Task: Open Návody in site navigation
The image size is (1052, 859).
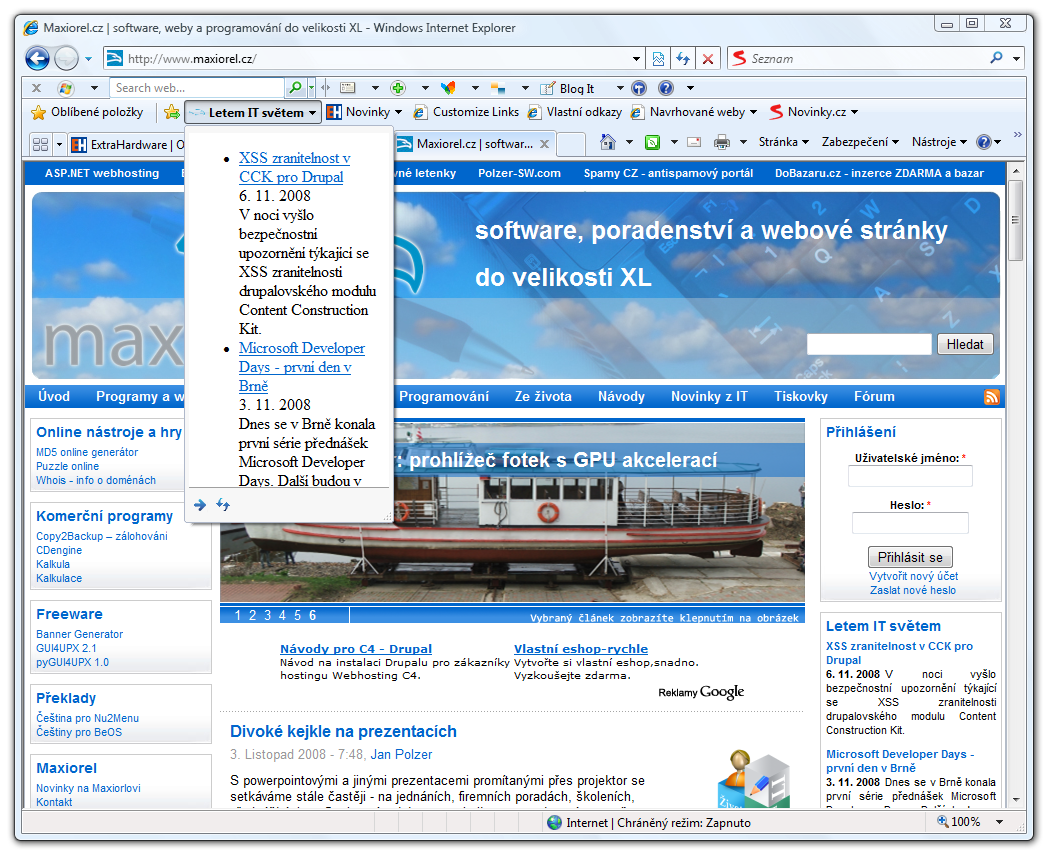Action: coord(621,397)
